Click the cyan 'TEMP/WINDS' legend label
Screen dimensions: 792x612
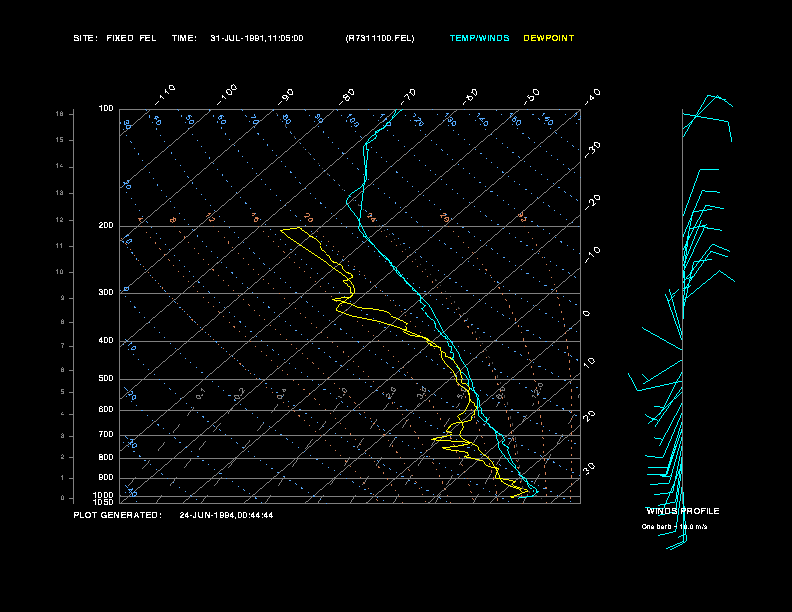[x=479, y=38]
